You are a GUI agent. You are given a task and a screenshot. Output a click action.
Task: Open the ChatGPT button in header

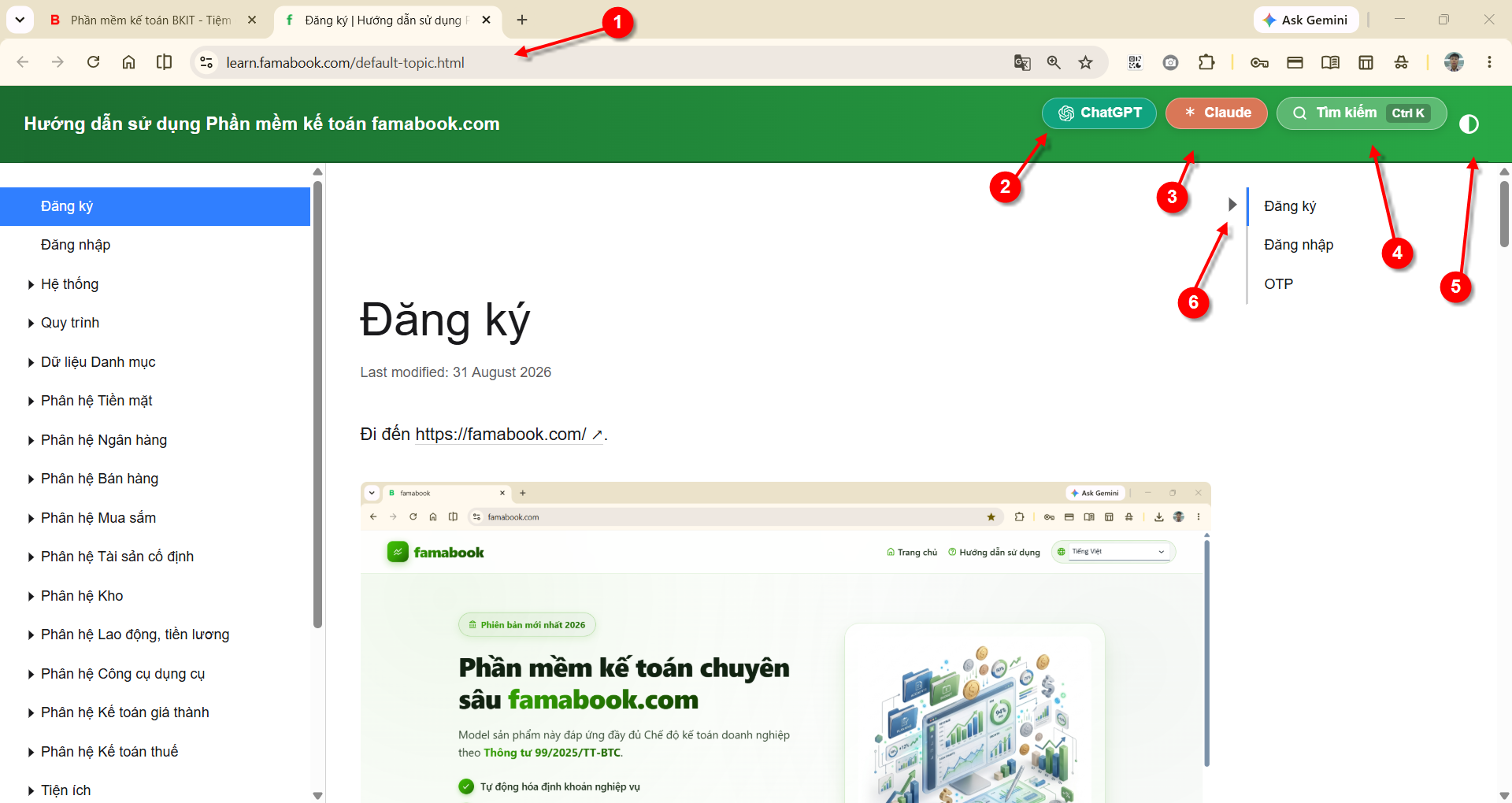click(1099, 113)
